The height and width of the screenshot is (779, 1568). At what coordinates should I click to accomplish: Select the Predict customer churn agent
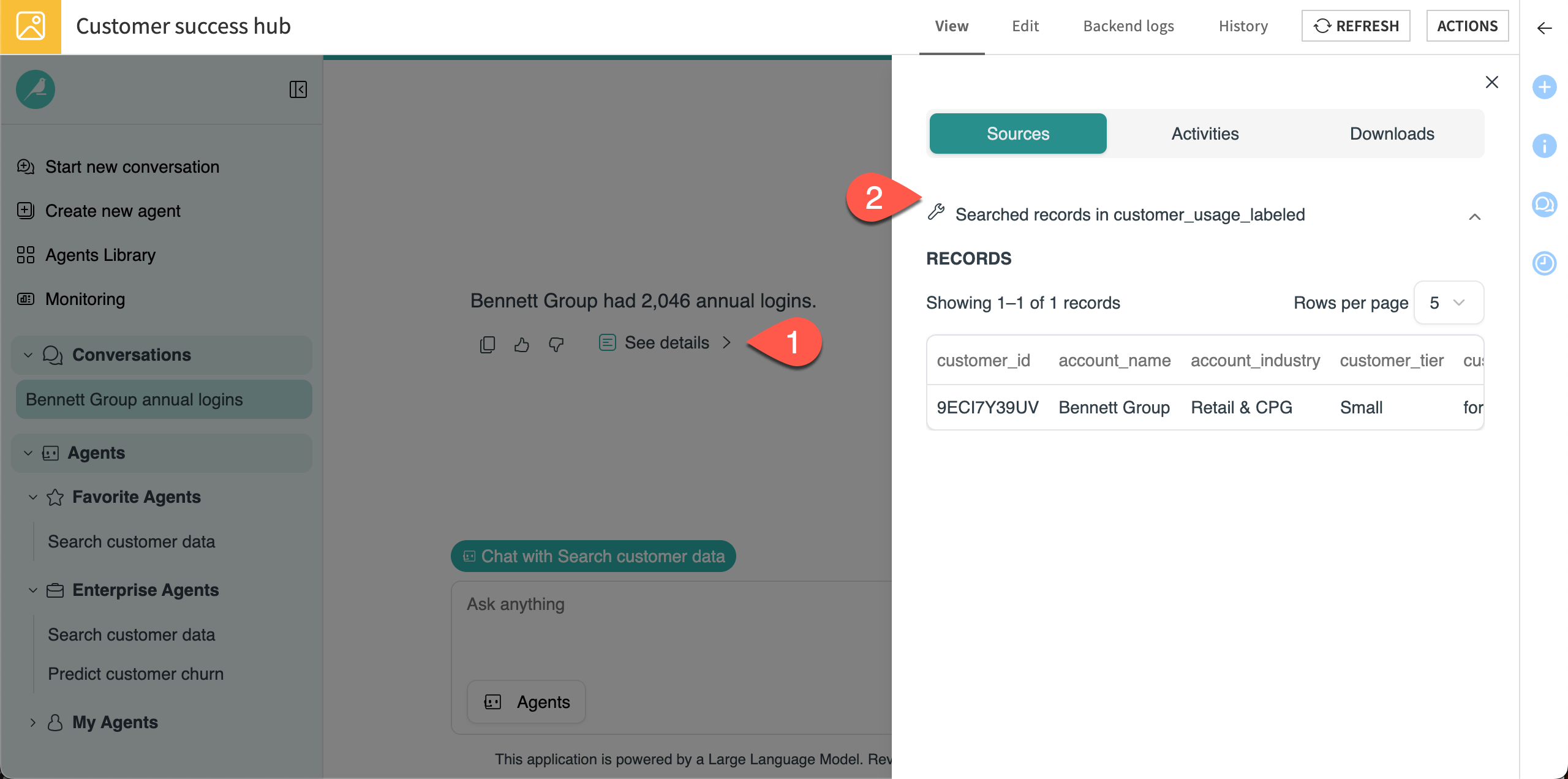135,674
